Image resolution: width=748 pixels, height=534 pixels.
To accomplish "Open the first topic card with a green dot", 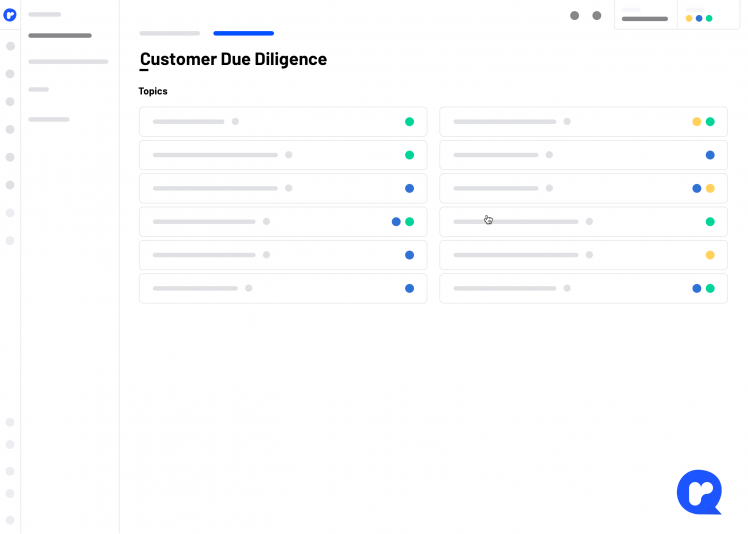I will (283, 122).
